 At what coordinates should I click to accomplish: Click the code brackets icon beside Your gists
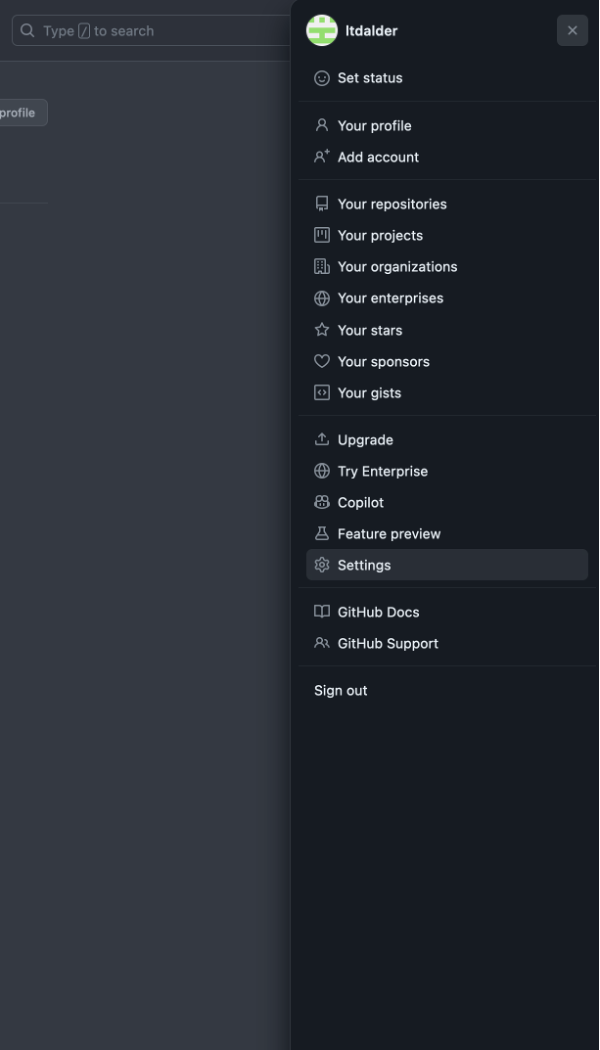(x=320, y=392)
